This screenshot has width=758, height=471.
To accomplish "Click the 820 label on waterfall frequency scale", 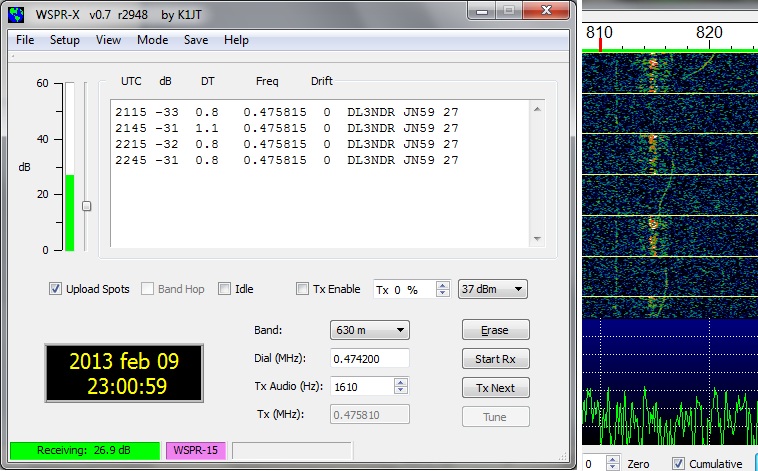I will pyautogui.click(x=709, y=32).
